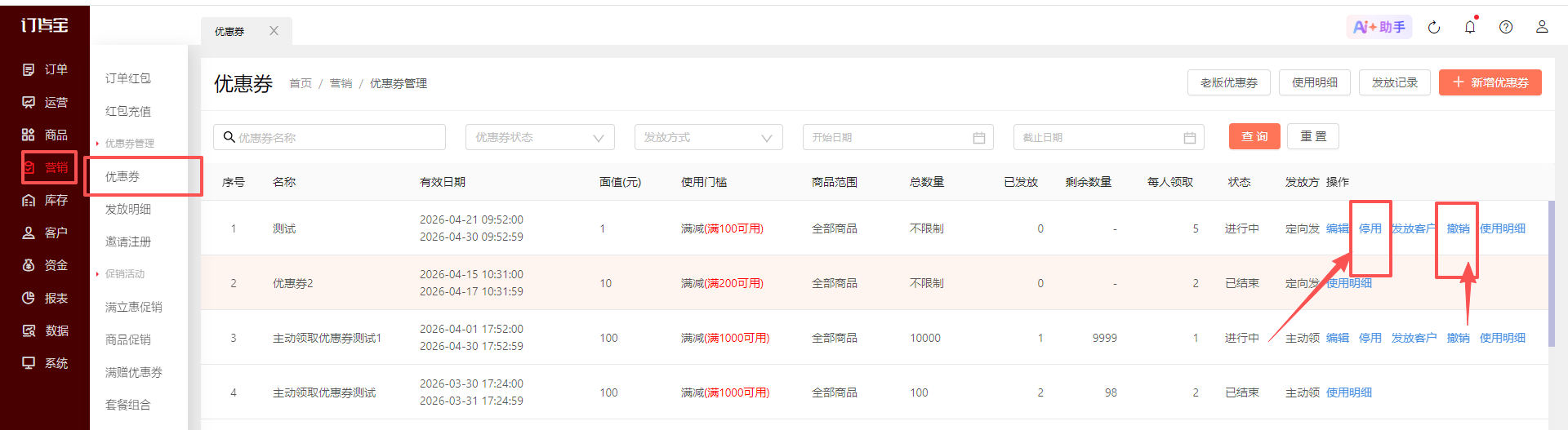Click 编辑 for 主动领取优惠券测试1 row
This screenshot has width=1568, height=430.
pos(1338,338)
